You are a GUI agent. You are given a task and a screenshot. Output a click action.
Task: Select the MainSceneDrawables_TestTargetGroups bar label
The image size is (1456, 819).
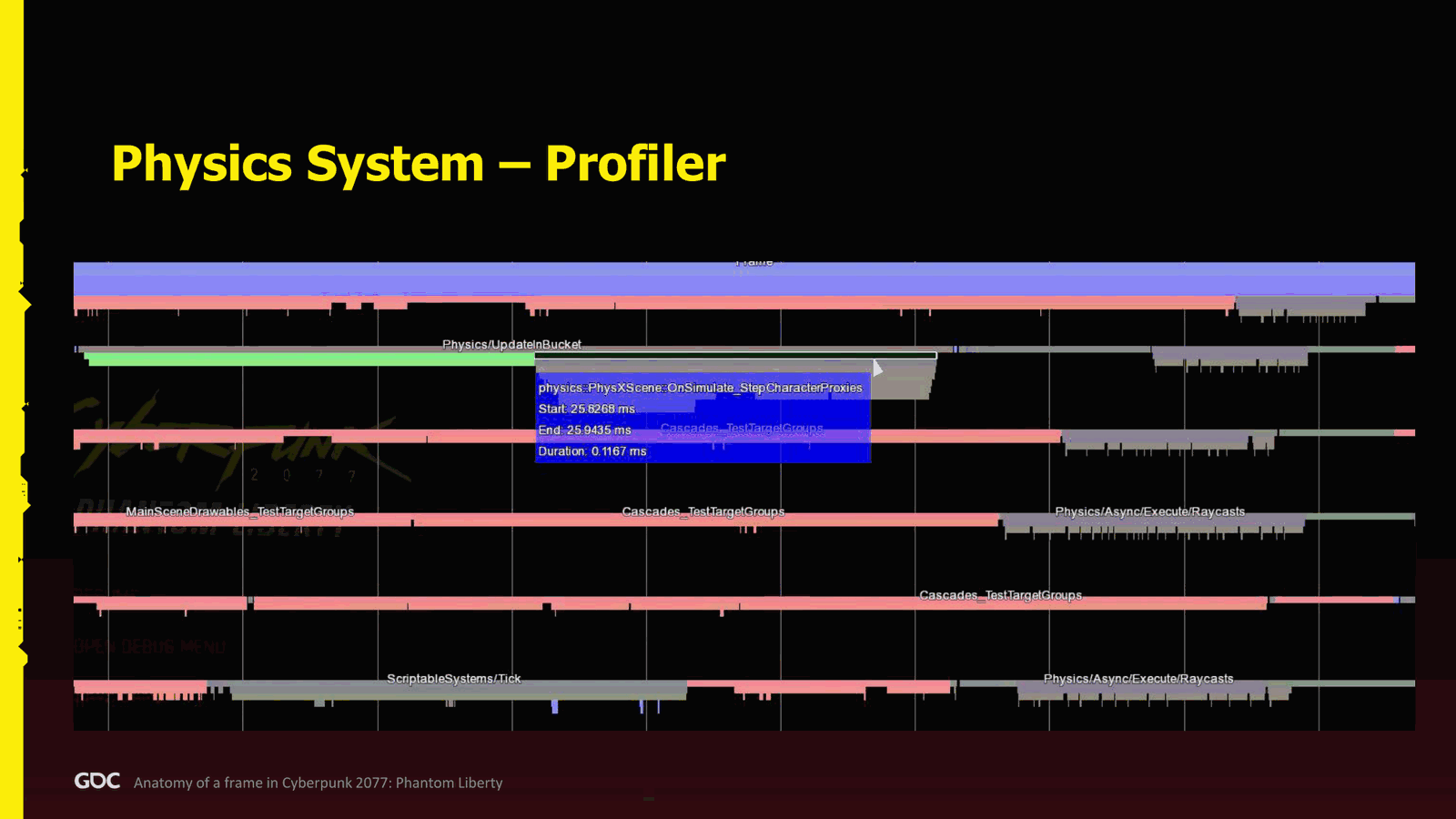click(x=239, y=511)
